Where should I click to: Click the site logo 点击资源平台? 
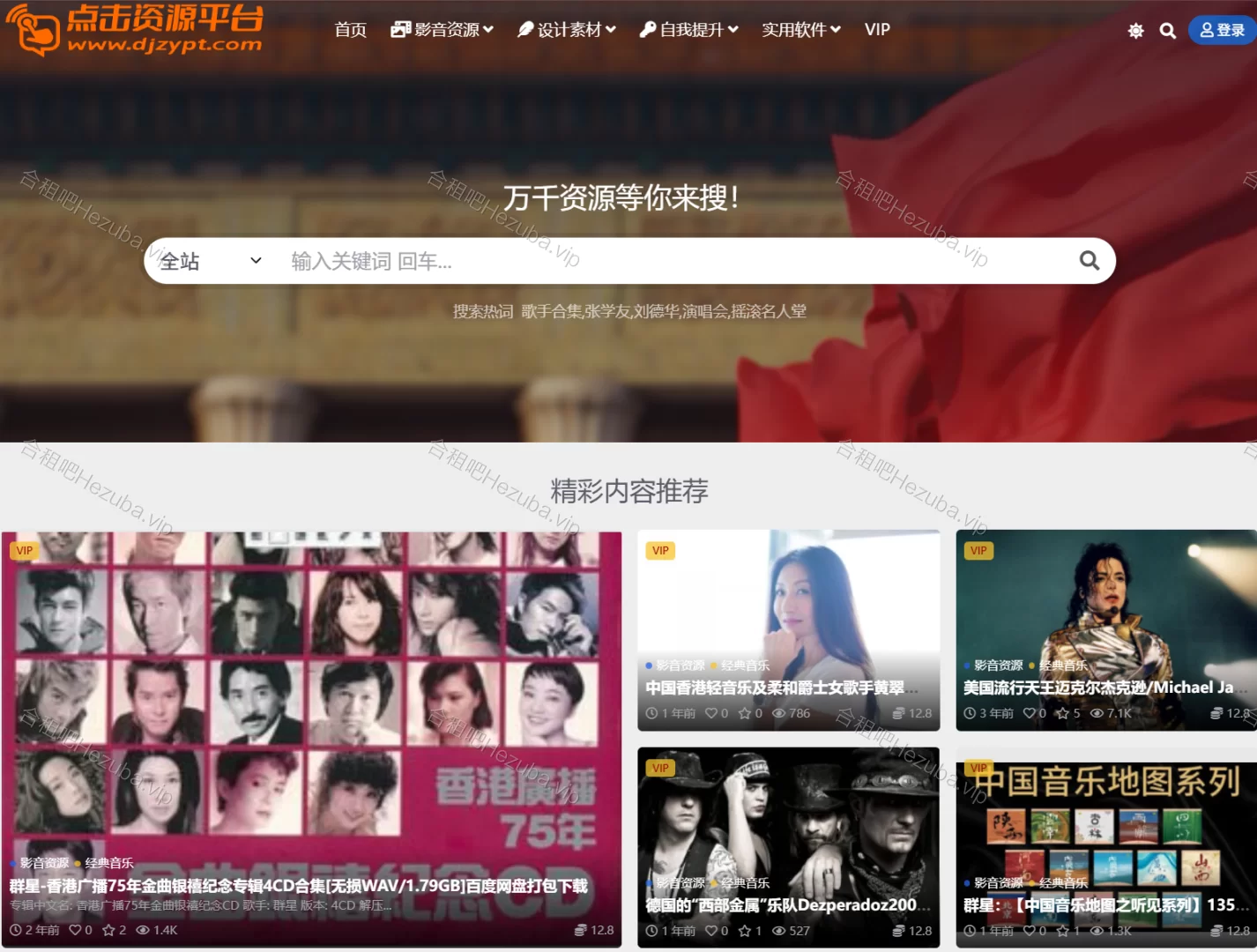click(x=134, y=29)
